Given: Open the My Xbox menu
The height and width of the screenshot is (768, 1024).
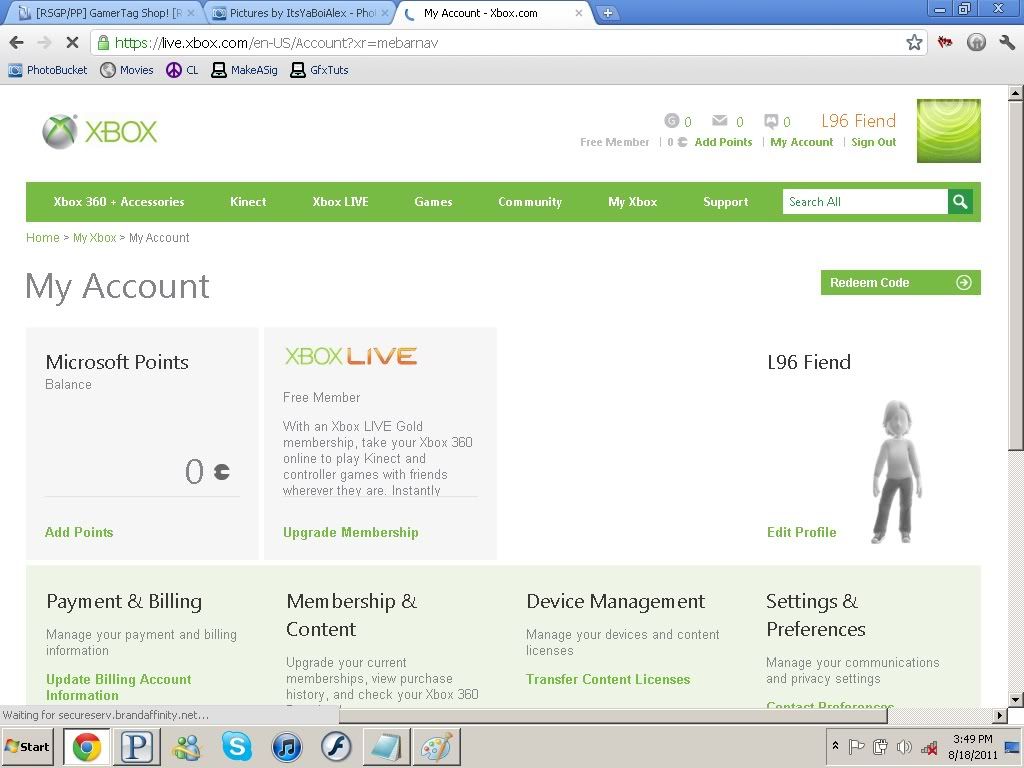Looking at the screenshot, I should click(632, 202).
